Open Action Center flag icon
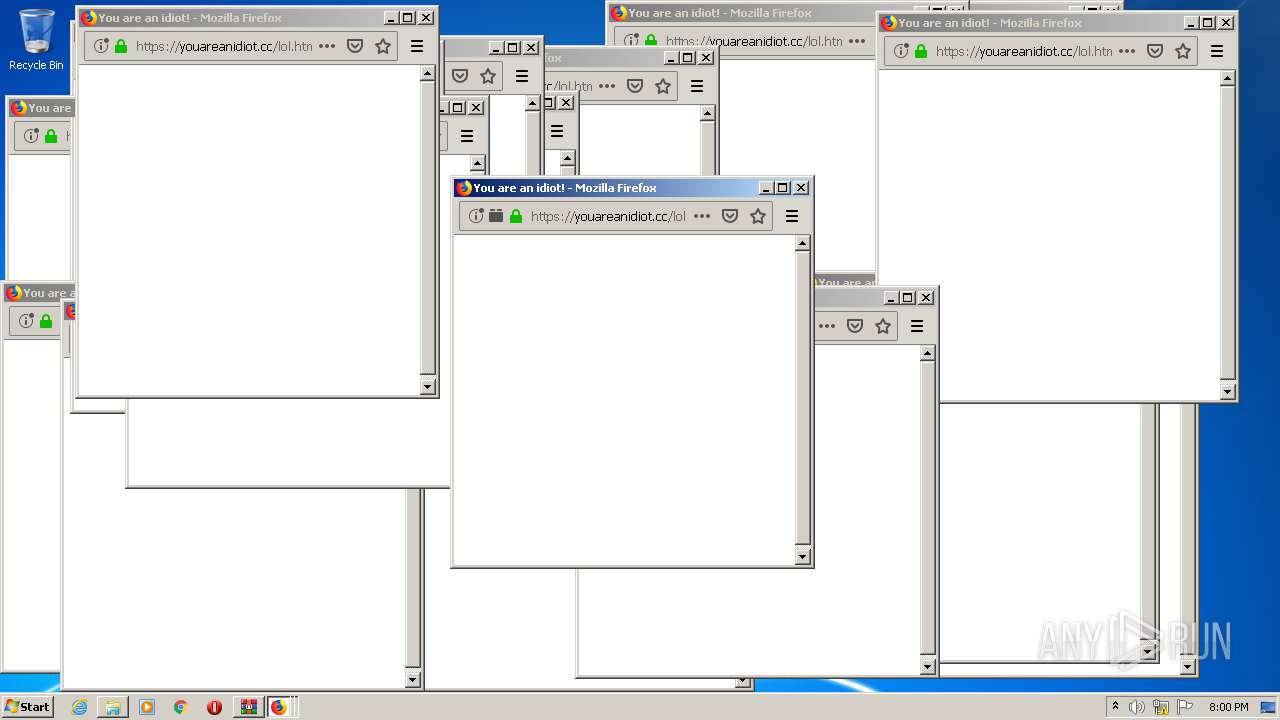Viewport: 1280px width, 720px height. point(1185,707)
